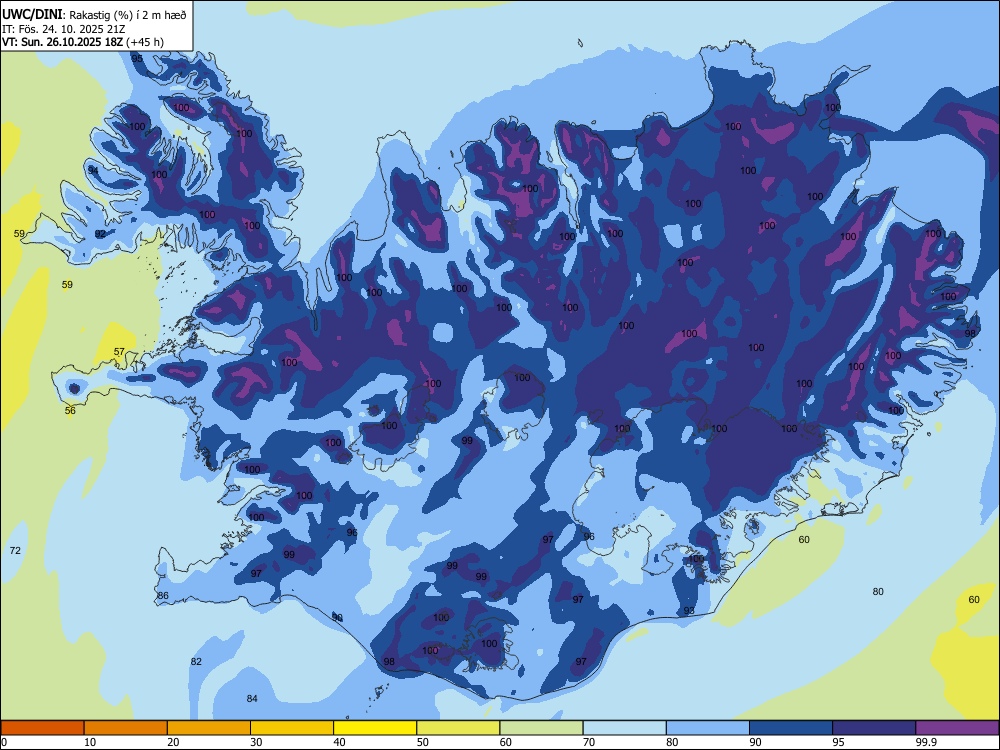Pick the pale green 60–70 legend swatch
Viewport: 1000px width, 750px height.
[x=541, y=728]
